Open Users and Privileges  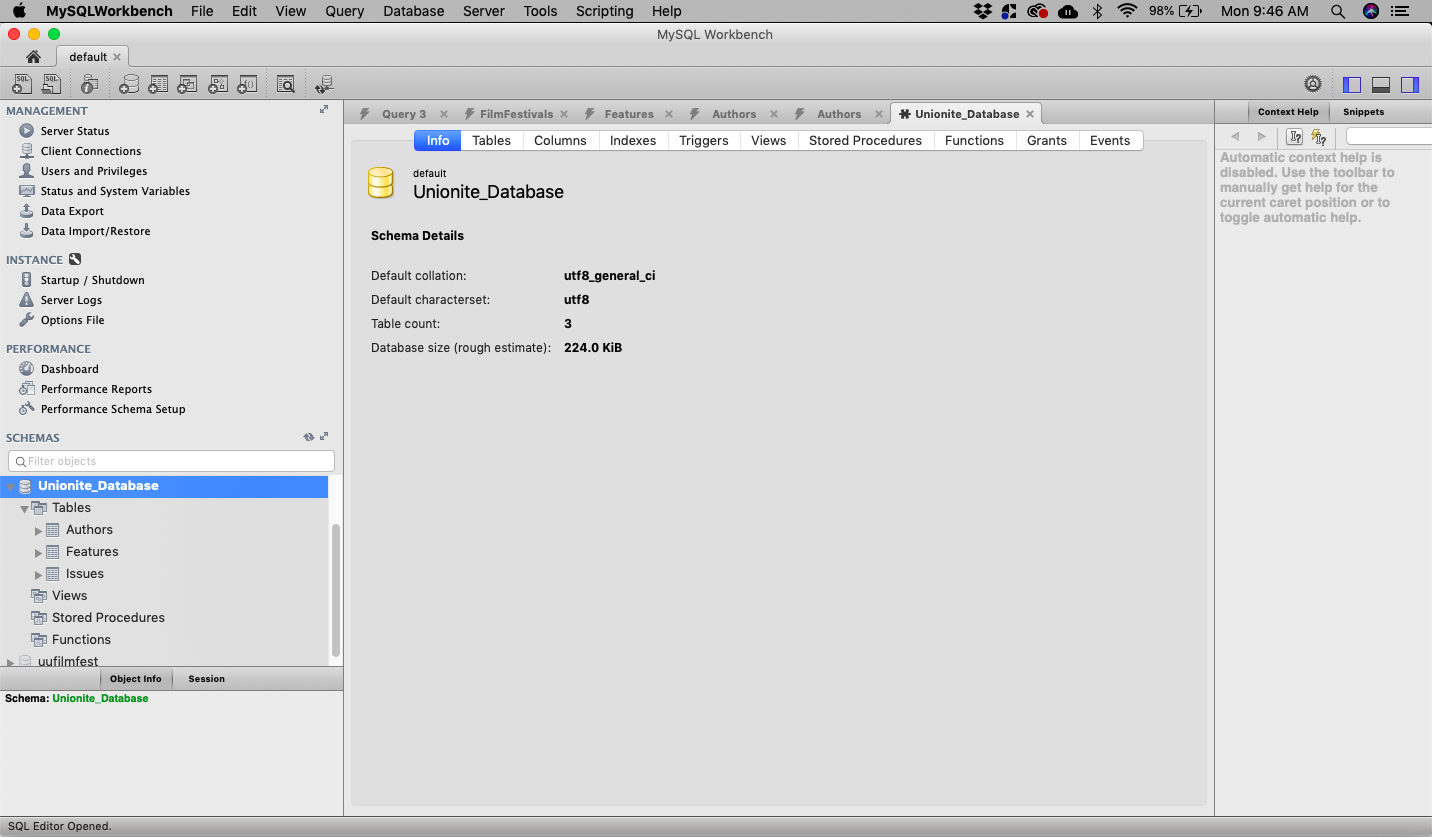click(x=94, y=171)
